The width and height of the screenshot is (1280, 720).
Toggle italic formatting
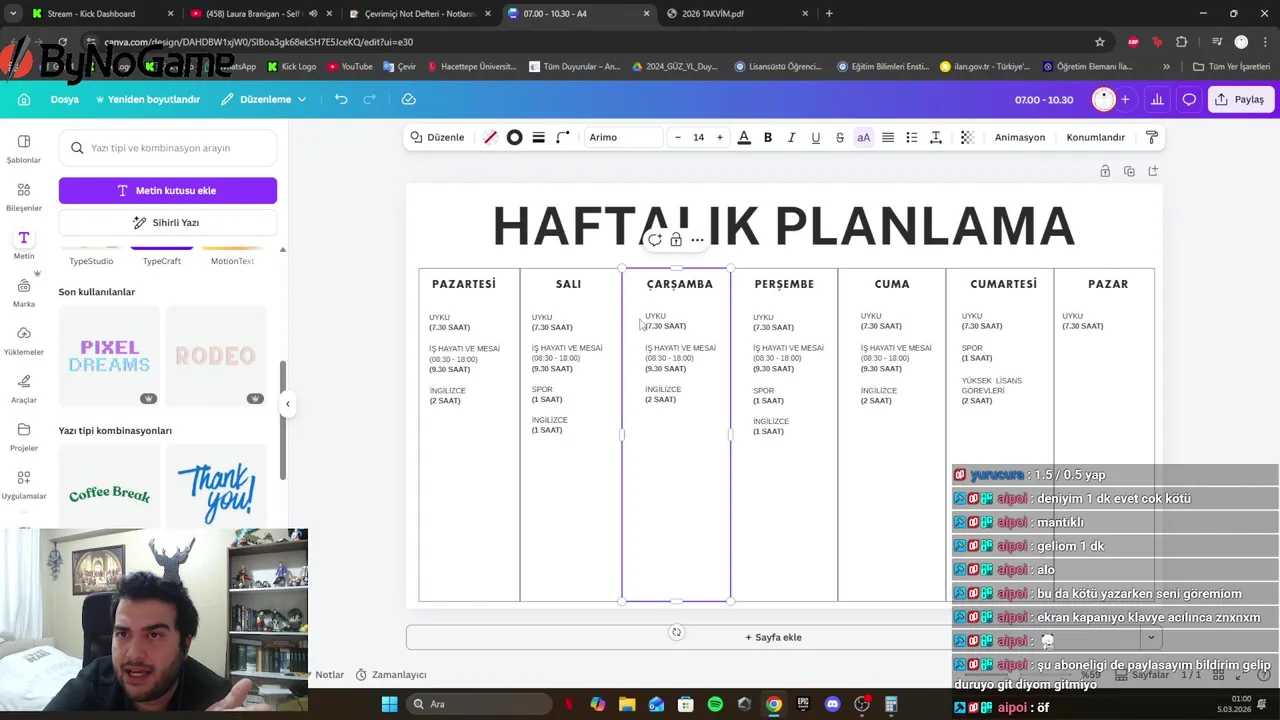coord(792,137)
